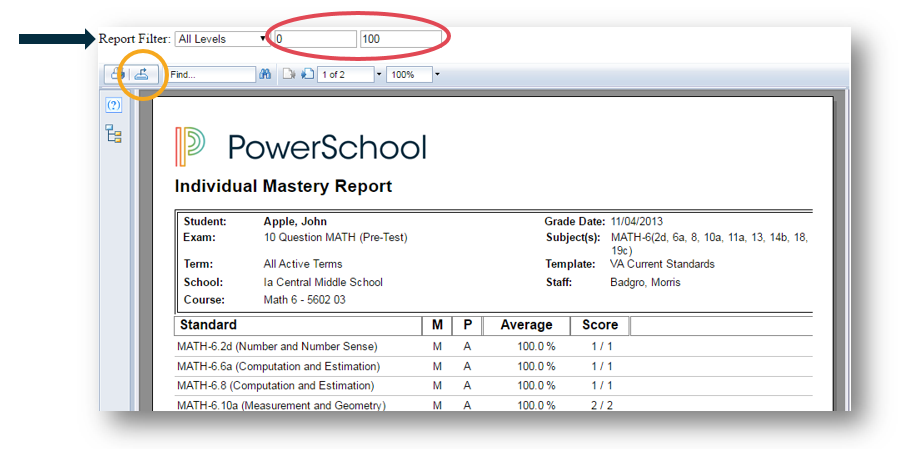The image size is (899, 449).
Task: Click template value VA Current Standards
Action: (x=662, y=264)
